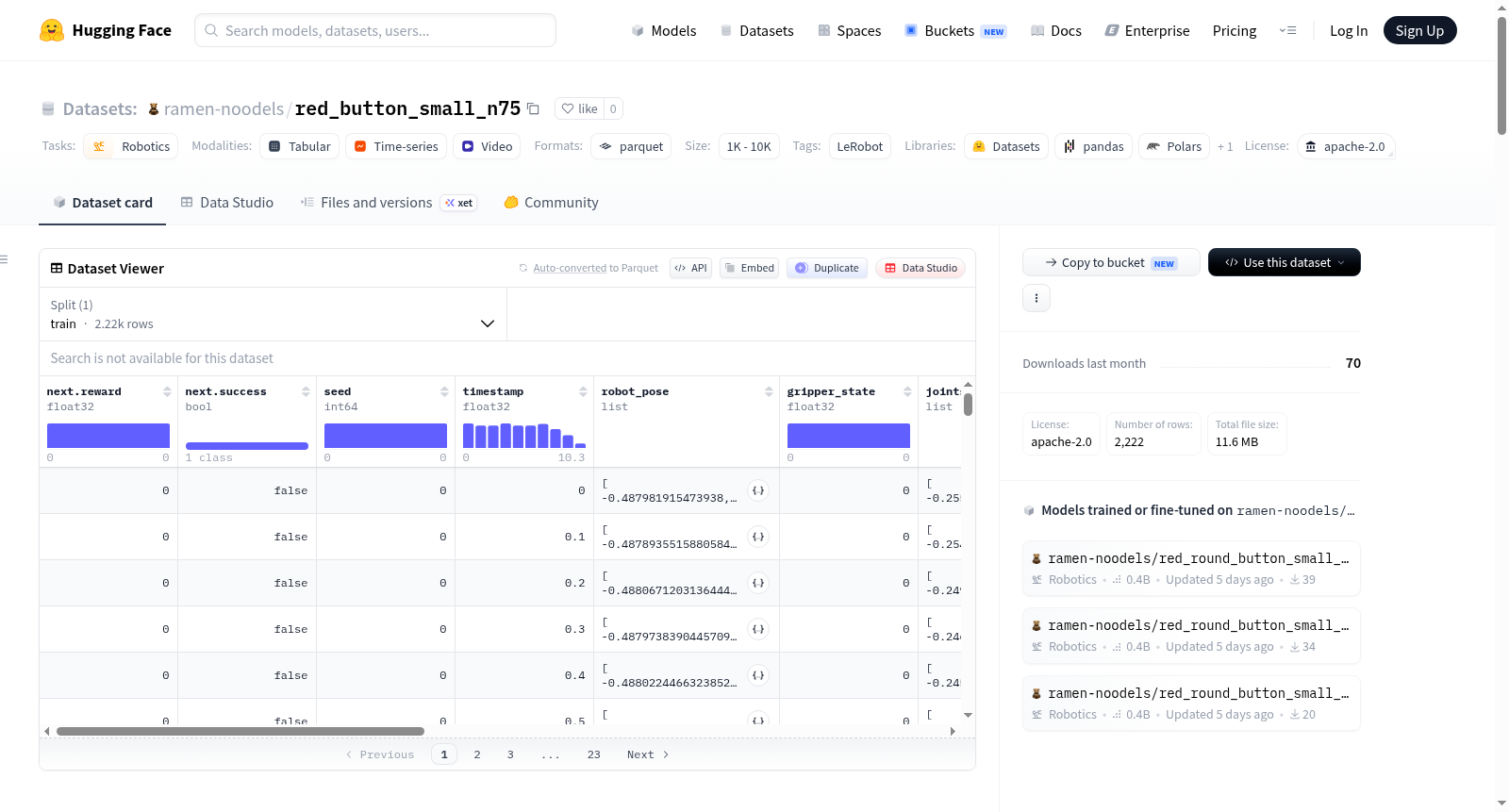Go to the Pricing page
1509x812 pixels.
pyautogui.click(x=1235, y=31)
